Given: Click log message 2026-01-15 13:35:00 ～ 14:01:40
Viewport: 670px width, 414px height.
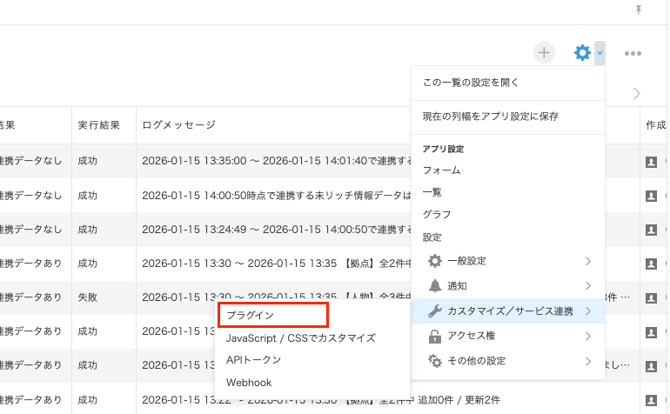Looking at the screenshot, I should (276, 161).
